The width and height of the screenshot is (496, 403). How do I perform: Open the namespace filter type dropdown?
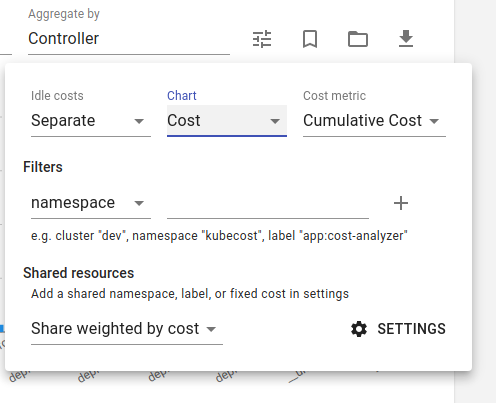(91, 203)
